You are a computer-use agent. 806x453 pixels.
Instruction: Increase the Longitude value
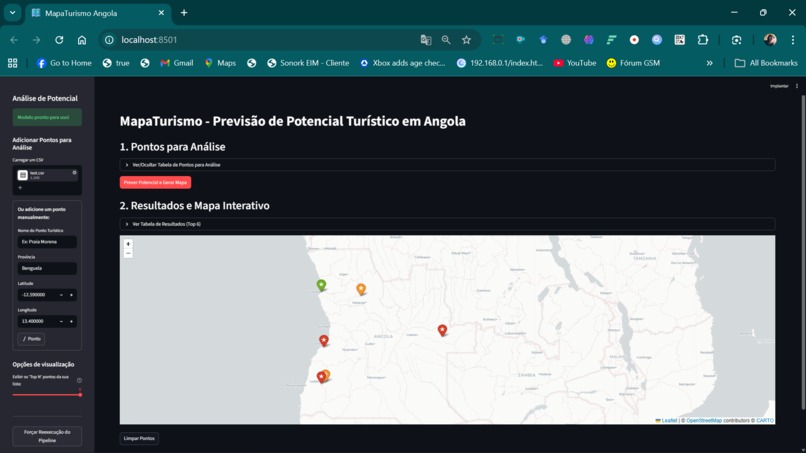click(71, 321)
